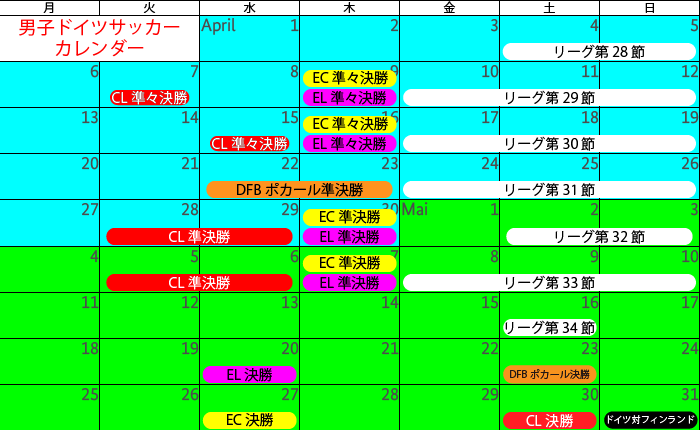Click CL 準決勝 bar in April 28 week
Image resolution: width=700 pixels, height=430 pixels.
click(x=199, y=236)
